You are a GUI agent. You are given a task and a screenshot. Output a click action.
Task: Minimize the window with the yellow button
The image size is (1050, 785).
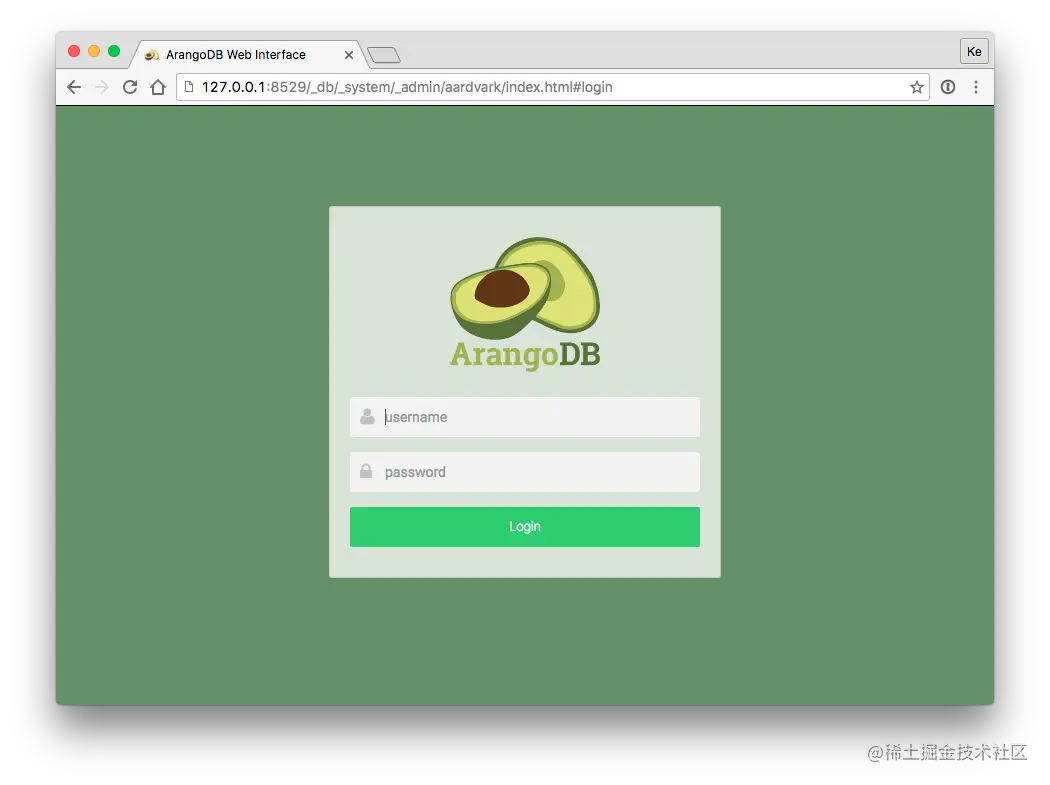[x=94, y=51]
